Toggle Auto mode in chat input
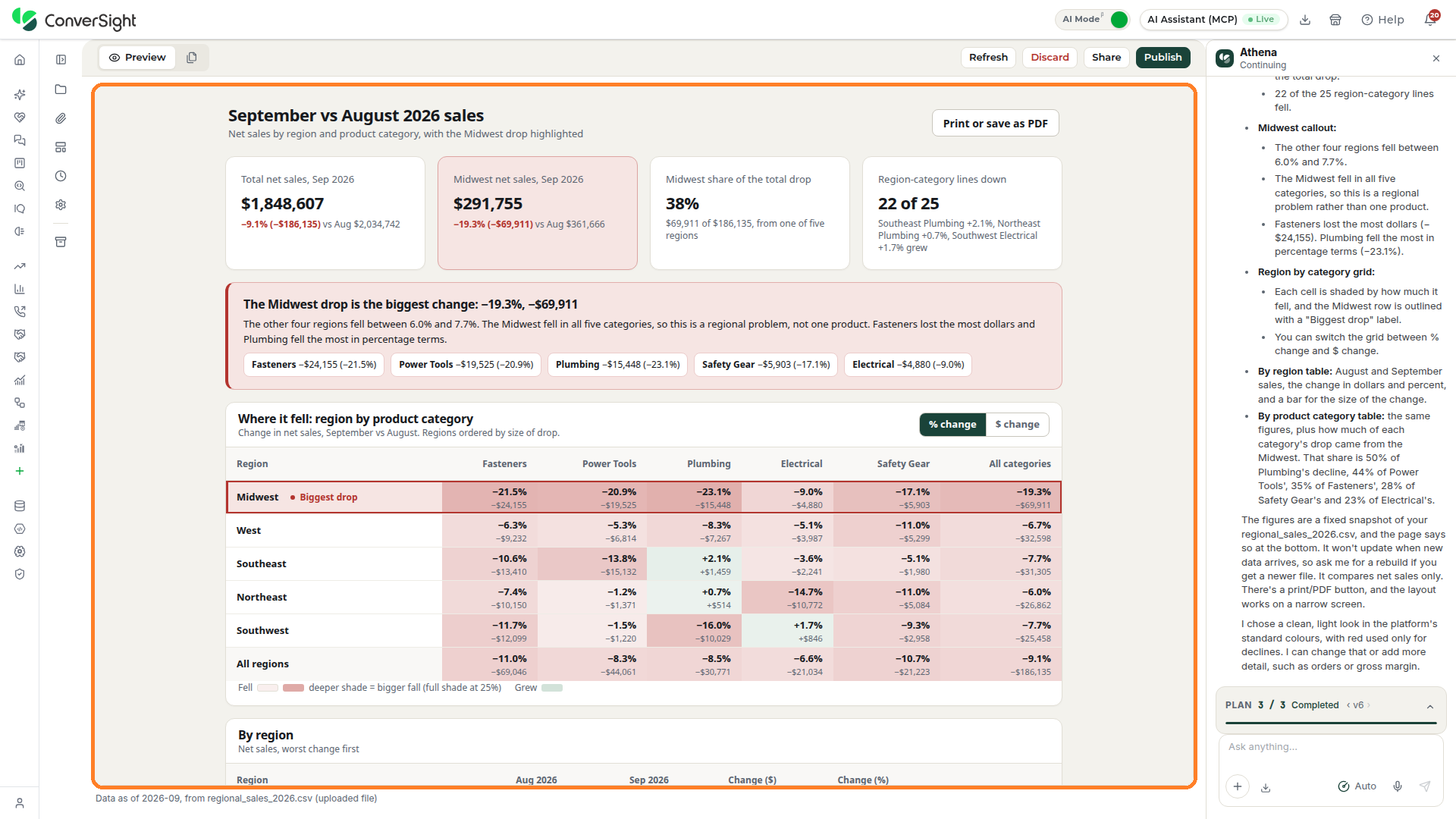The height and width of the screenshot is (819, 1456). tap(1357, 786)
